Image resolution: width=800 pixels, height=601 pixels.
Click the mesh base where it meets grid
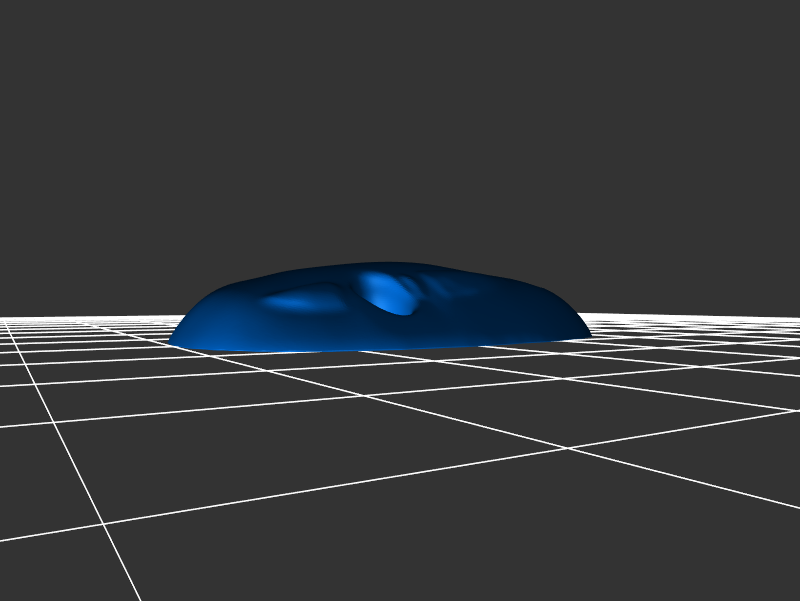[x=380, y=347]
